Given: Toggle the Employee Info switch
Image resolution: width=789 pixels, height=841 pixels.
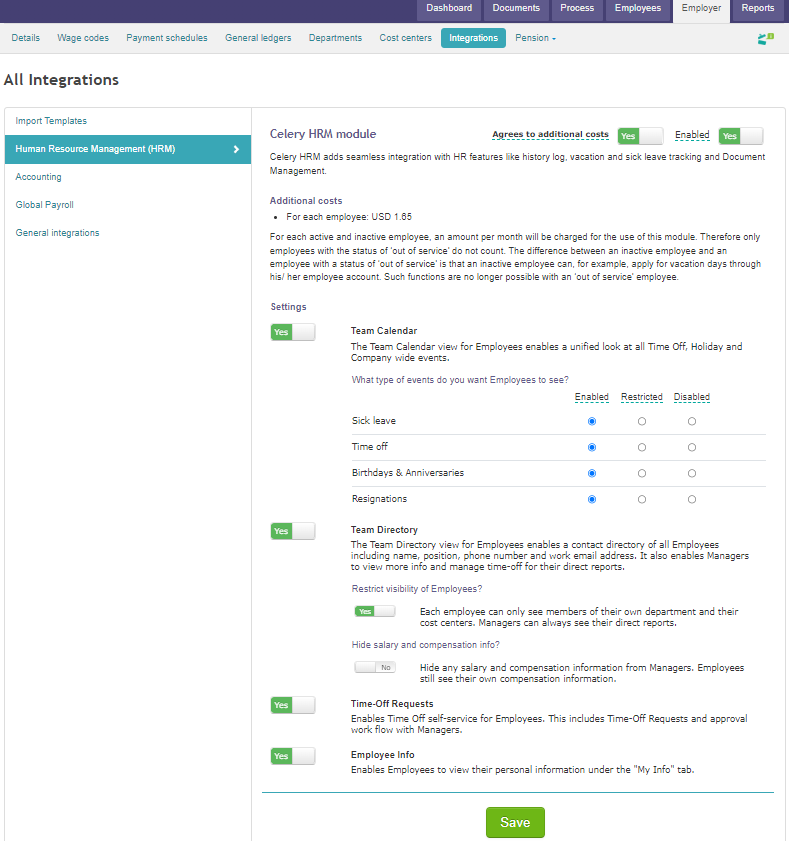Looking at the screenshot, I should (x=293, y=756).
